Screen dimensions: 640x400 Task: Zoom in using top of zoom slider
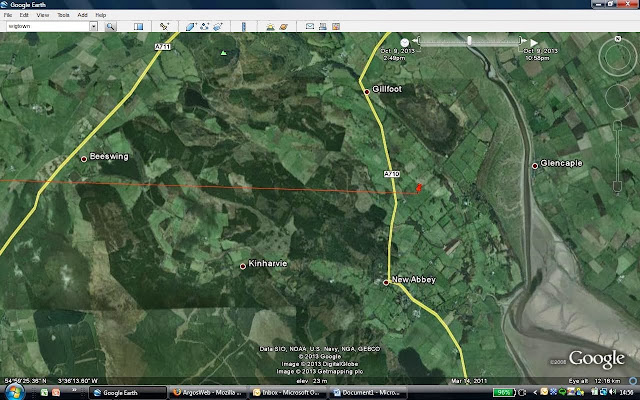click(617, 125)
